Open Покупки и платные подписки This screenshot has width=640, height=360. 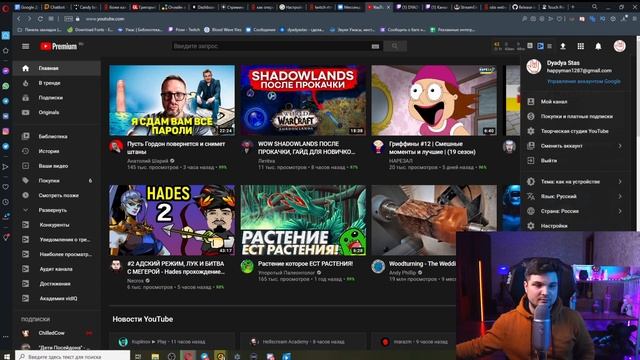coord(576,116)
